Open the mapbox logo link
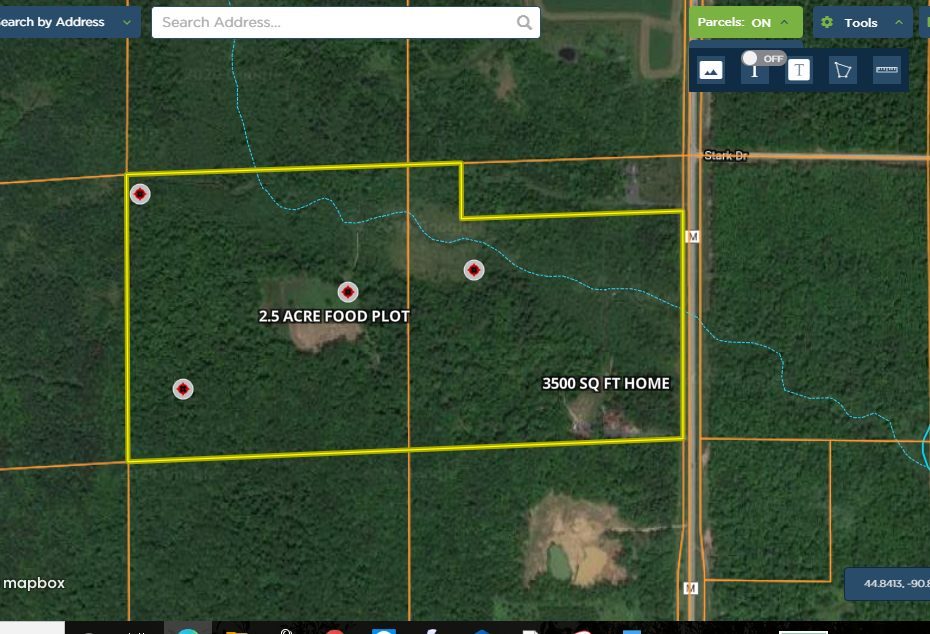Viewport: 930px width, 634px height. (34, 583)
